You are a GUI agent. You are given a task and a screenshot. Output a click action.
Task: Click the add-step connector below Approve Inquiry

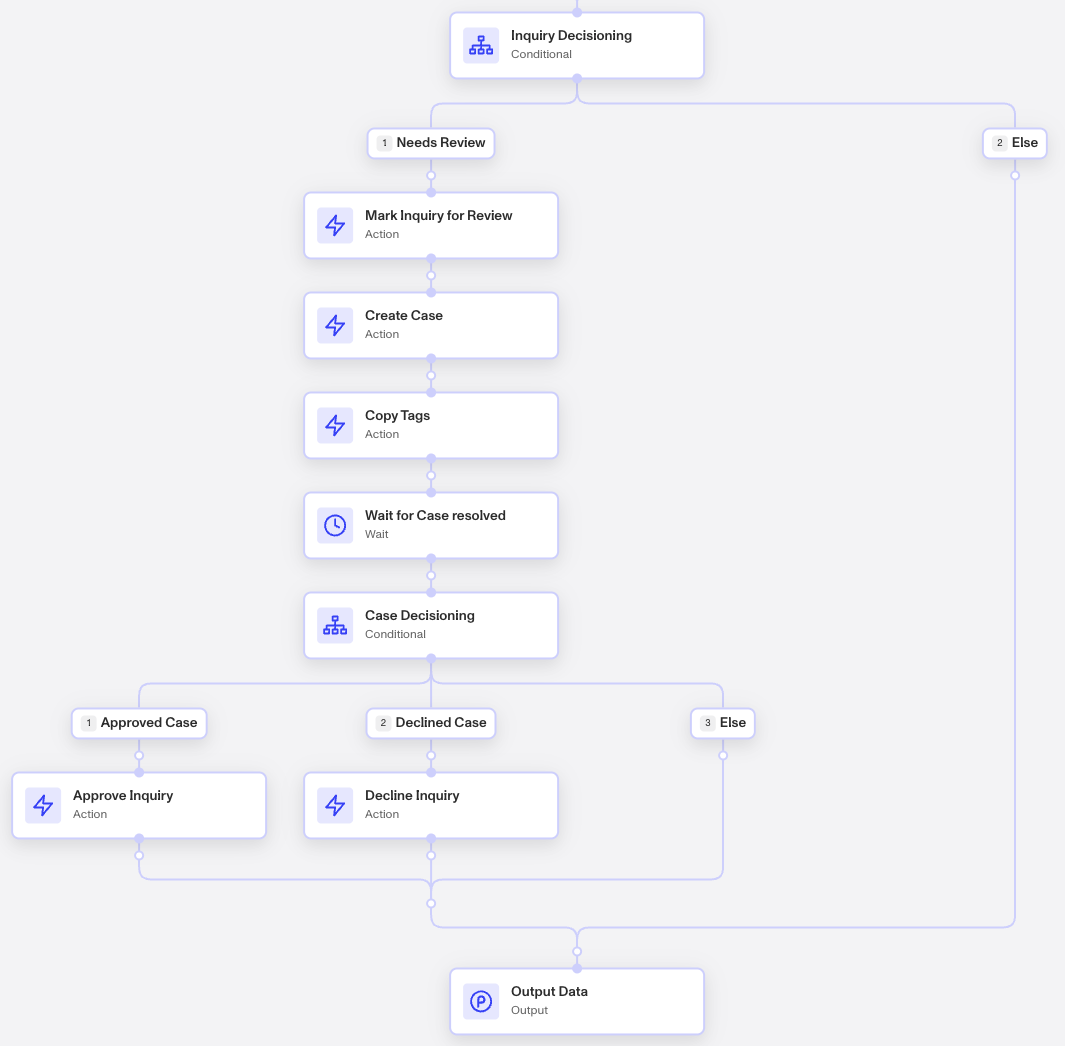[139, 855]
